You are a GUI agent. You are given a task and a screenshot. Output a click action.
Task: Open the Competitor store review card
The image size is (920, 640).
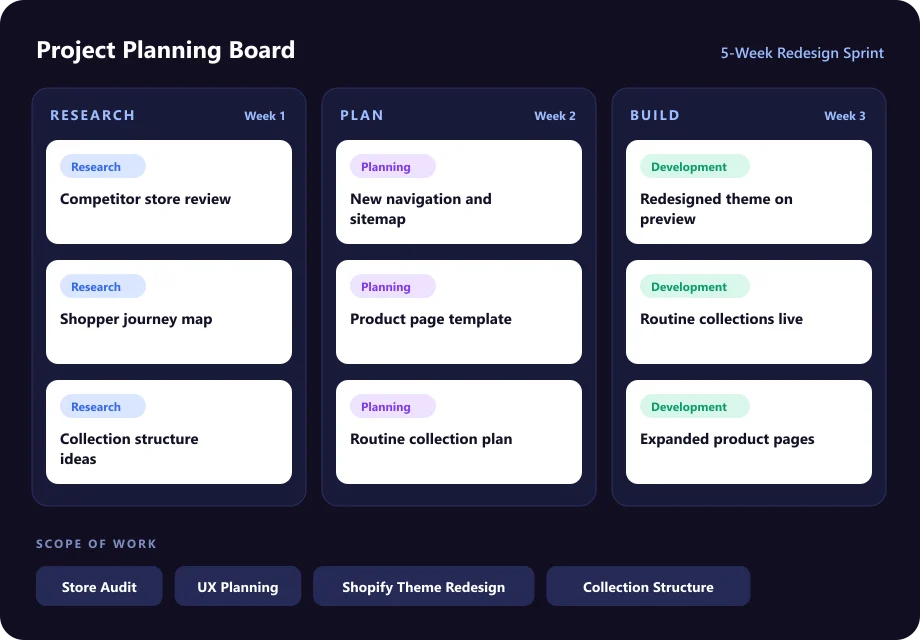pos(168,192)
